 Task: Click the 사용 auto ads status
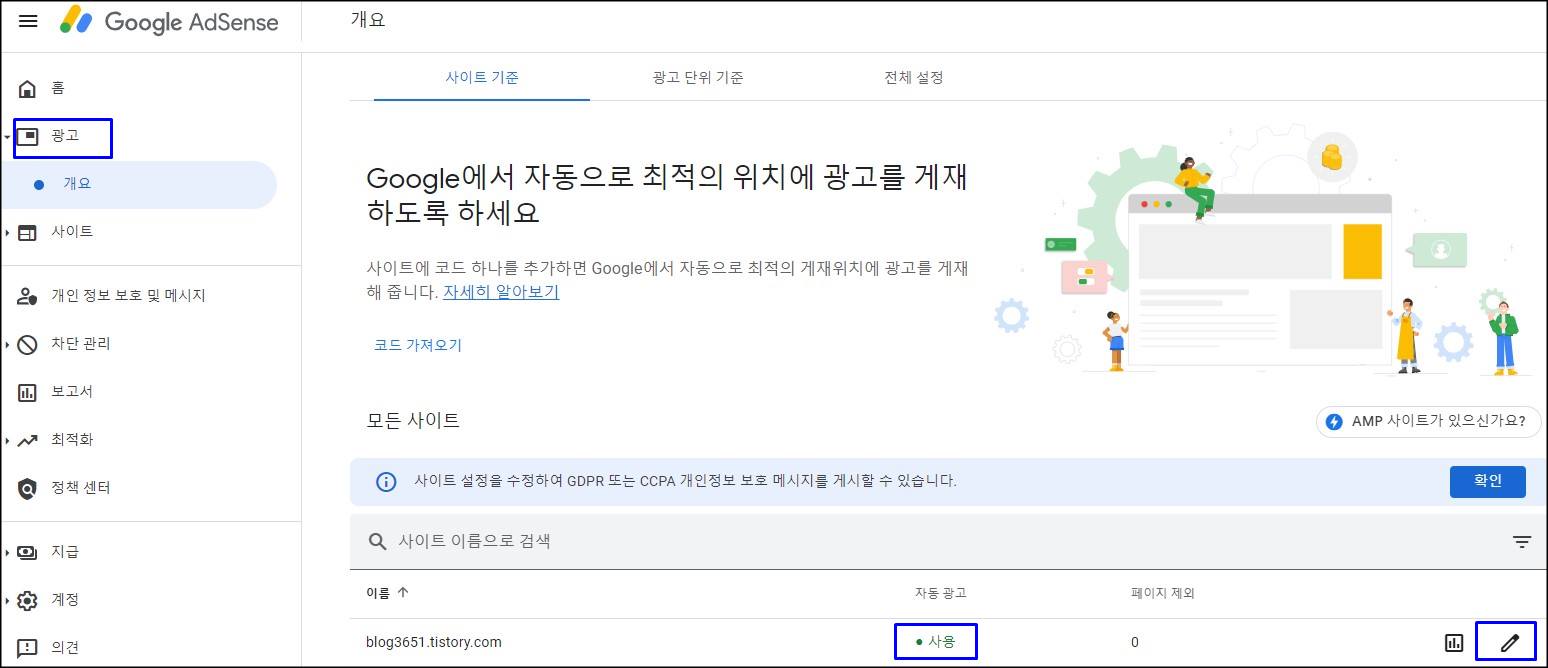click(x=935, y=642)
